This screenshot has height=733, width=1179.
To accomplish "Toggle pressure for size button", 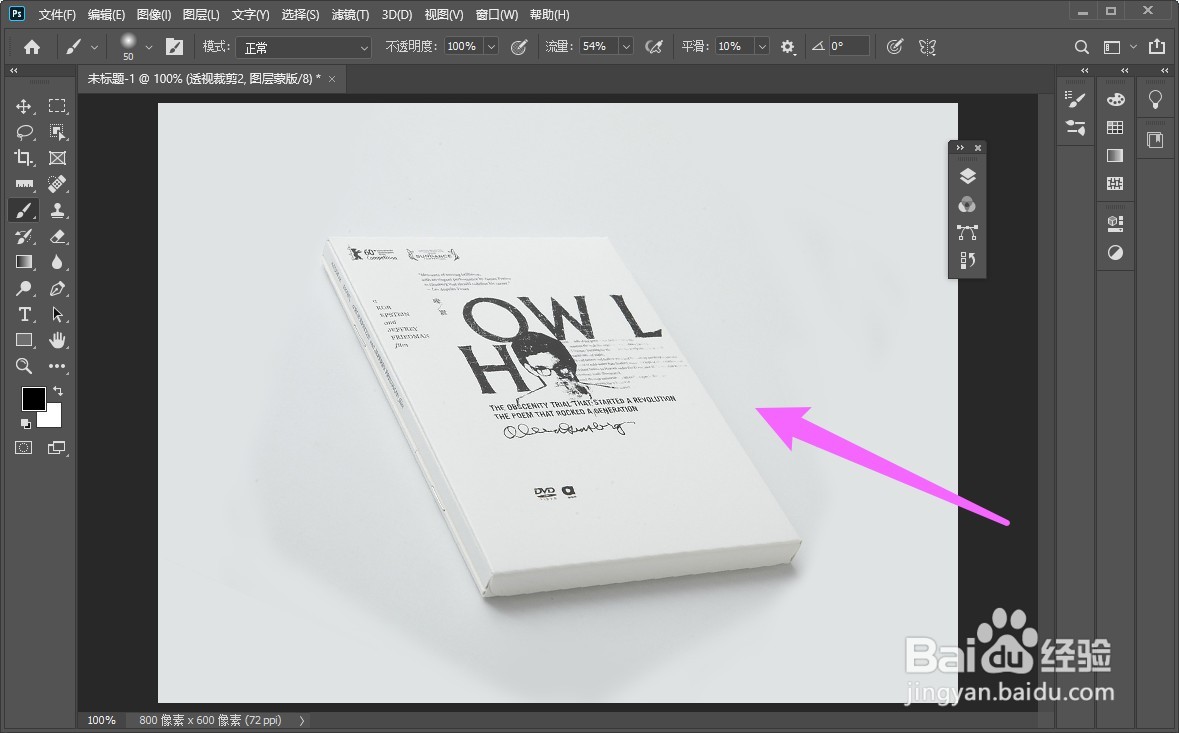I will point(894,47).
